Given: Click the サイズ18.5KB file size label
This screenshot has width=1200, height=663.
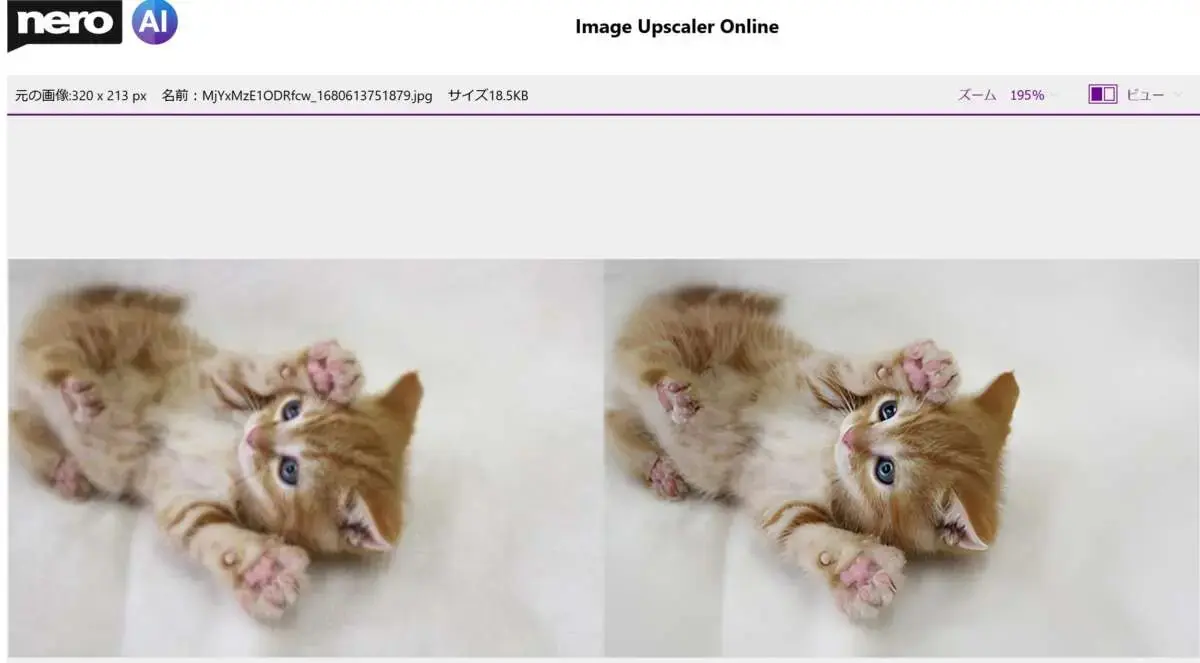Looking at the screenshot, I should point(488,96).
